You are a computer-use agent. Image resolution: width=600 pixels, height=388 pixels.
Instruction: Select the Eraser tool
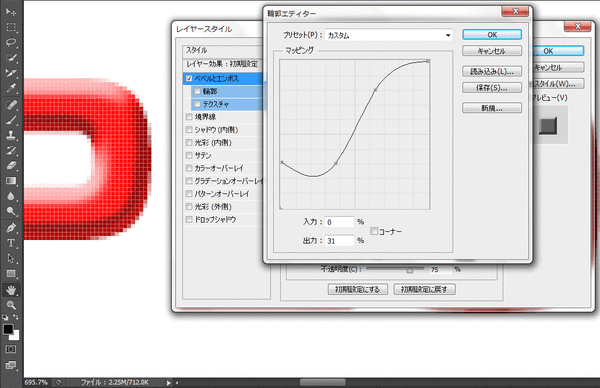11,165
